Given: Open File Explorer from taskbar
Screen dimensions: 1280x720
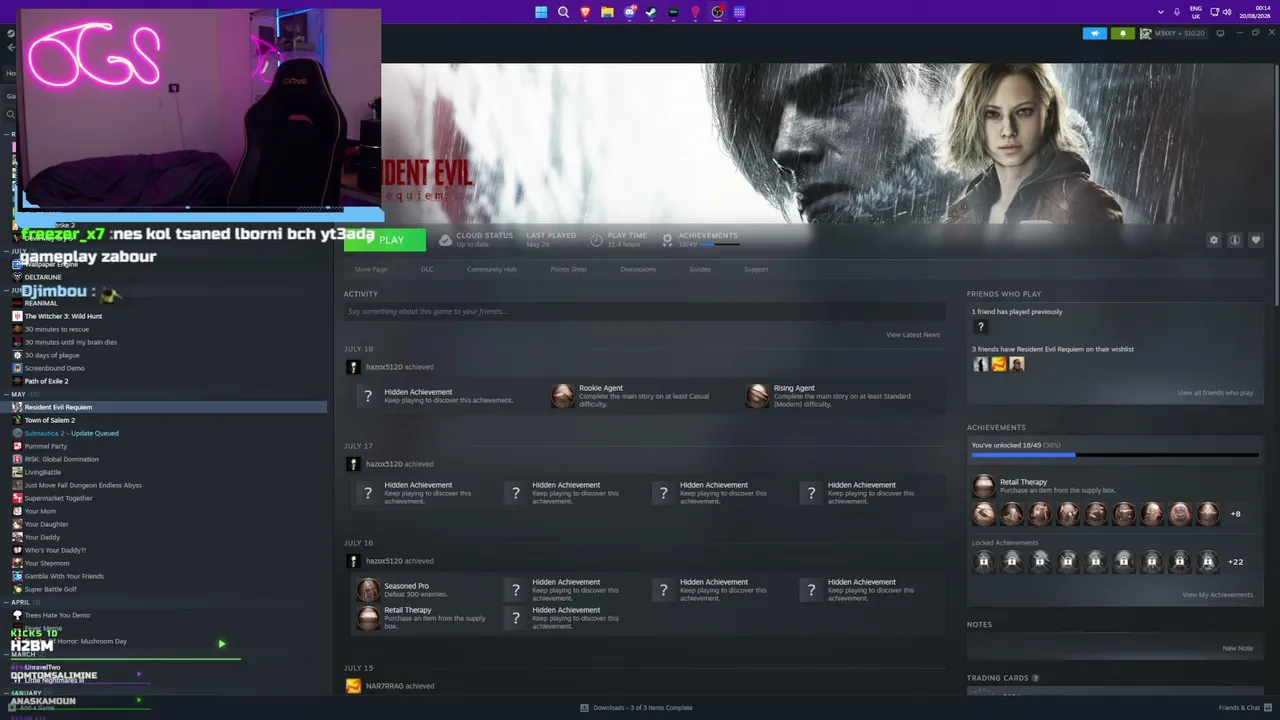Looking at the screenshot, I should point(607,12).
